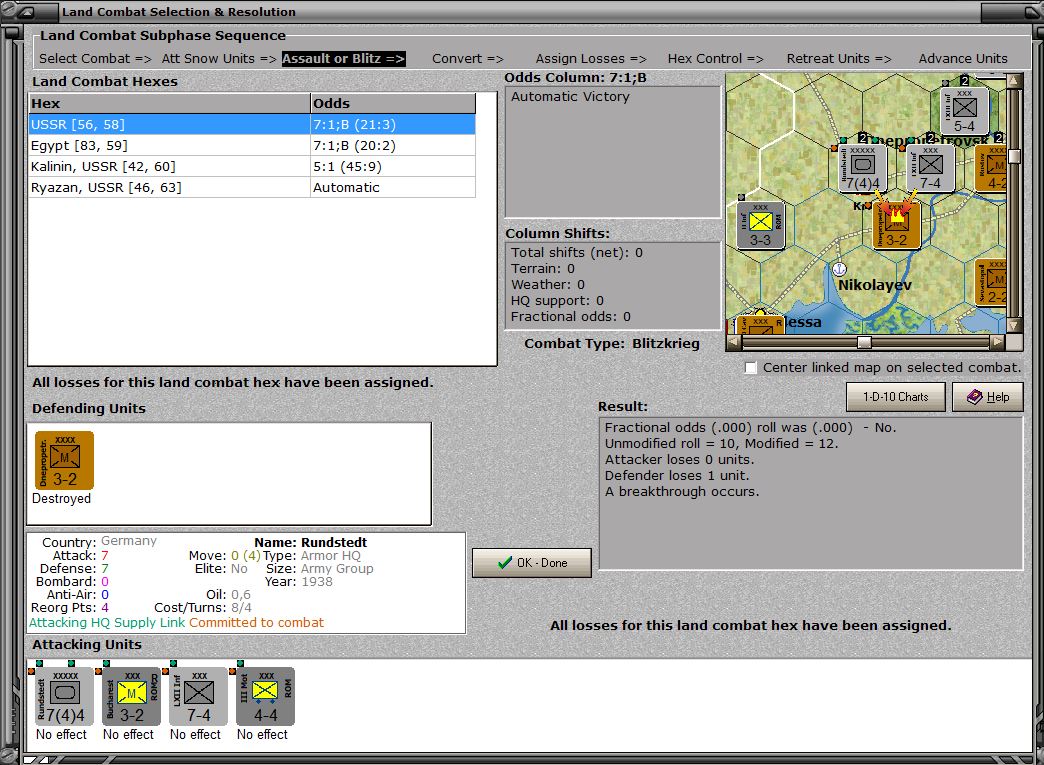Confirm with OK - Done button
Image resolution: width=1044 pixels, height=765 pixels.
point(532,563)
